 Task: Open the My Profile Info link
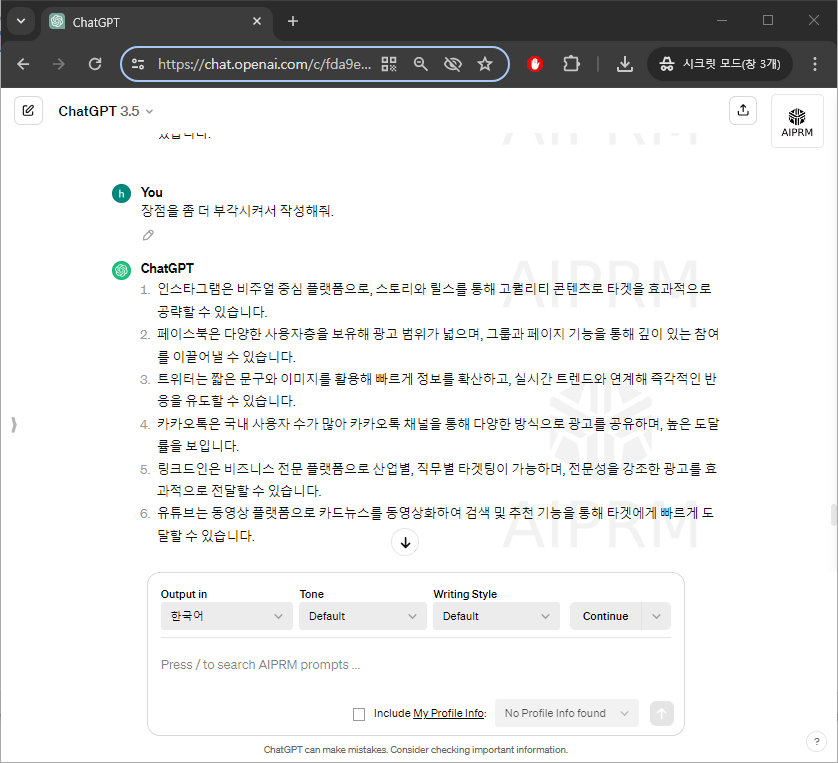click(448, 713)
